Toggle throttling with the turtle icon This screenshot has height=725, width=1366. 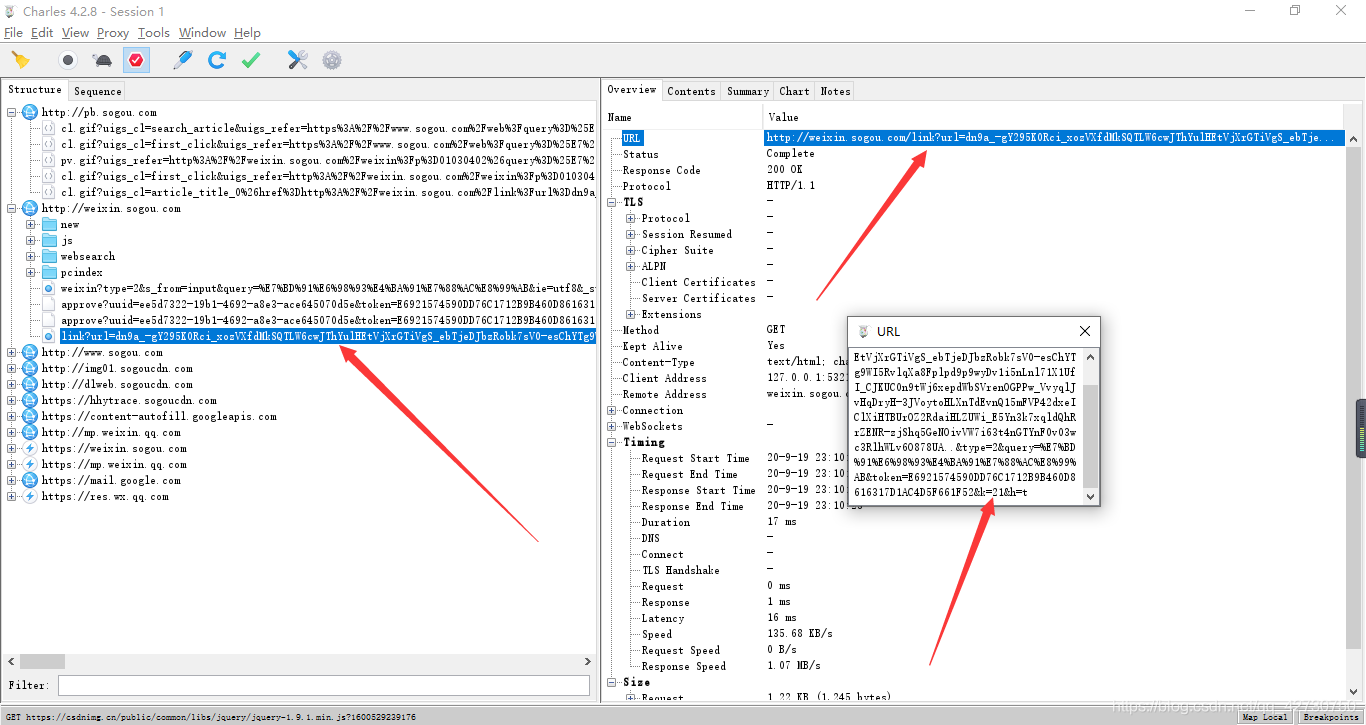[102, 60]
